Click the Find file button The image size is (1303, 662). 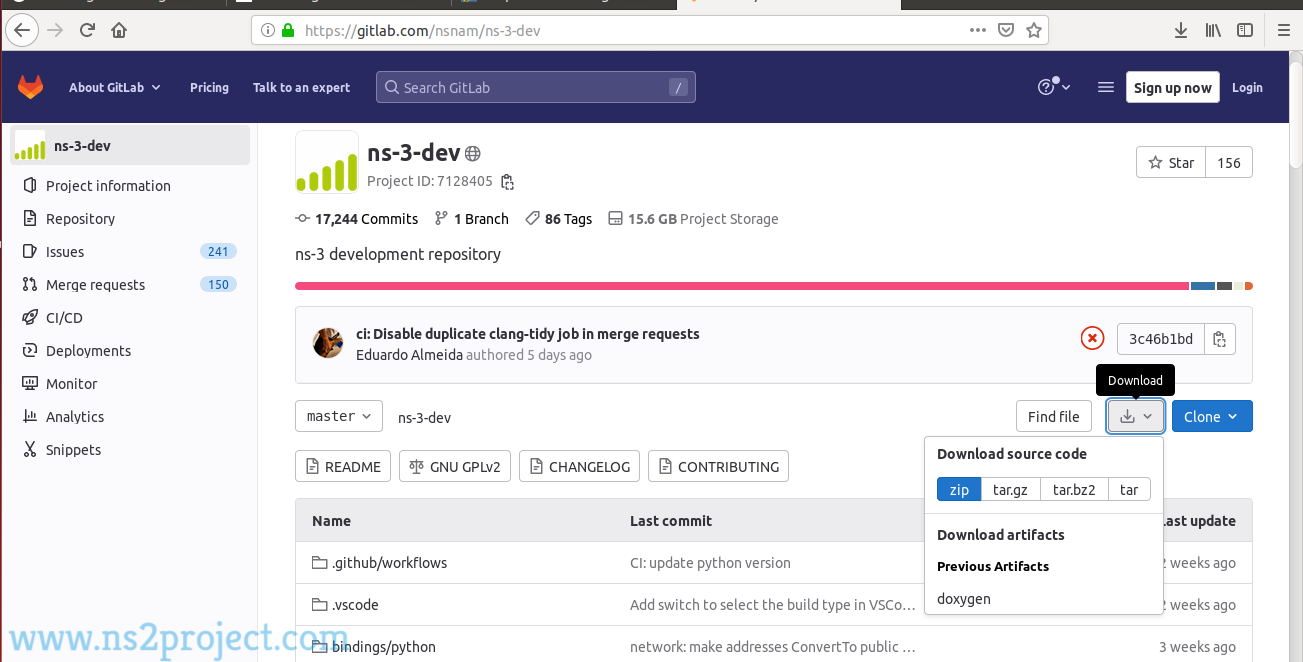pyautogui.click(x=1054, y=417)
